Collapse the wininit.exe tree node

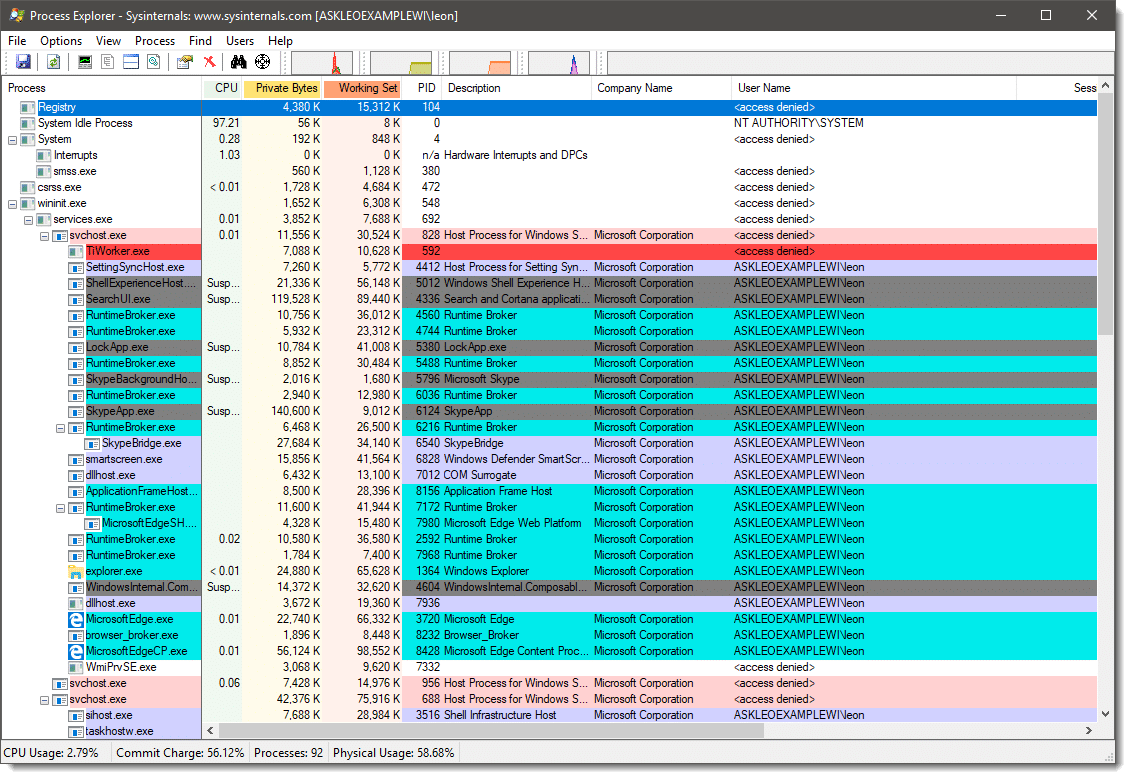[x=12, y=204]
